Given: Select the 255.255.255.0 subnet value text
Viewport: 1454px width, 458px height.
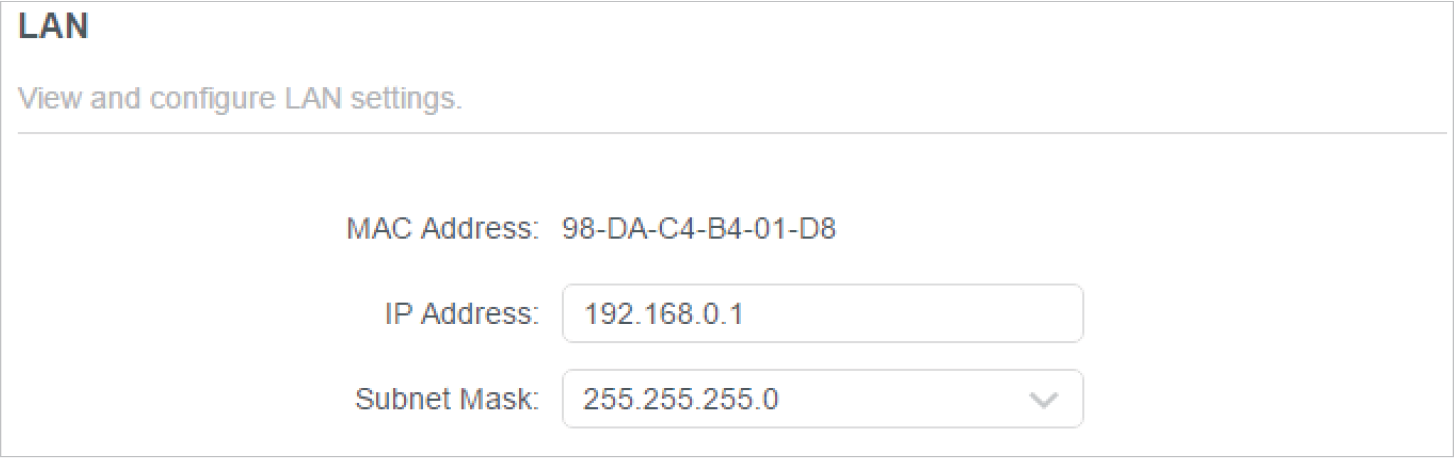Looking at the screenshot, I should point(681,400).
